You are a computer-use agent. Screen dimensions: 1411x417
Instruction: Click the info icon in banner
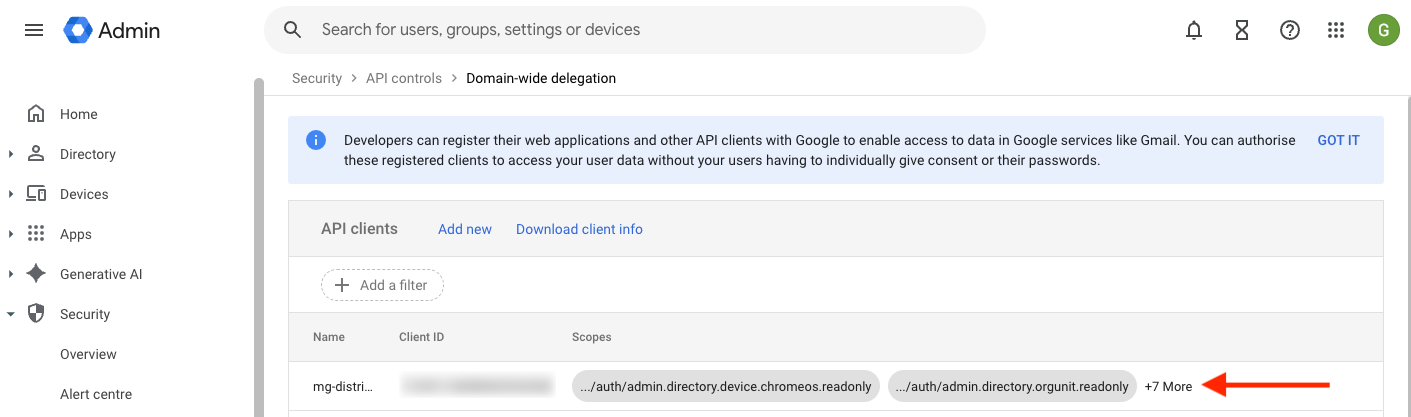click(316, 140)
